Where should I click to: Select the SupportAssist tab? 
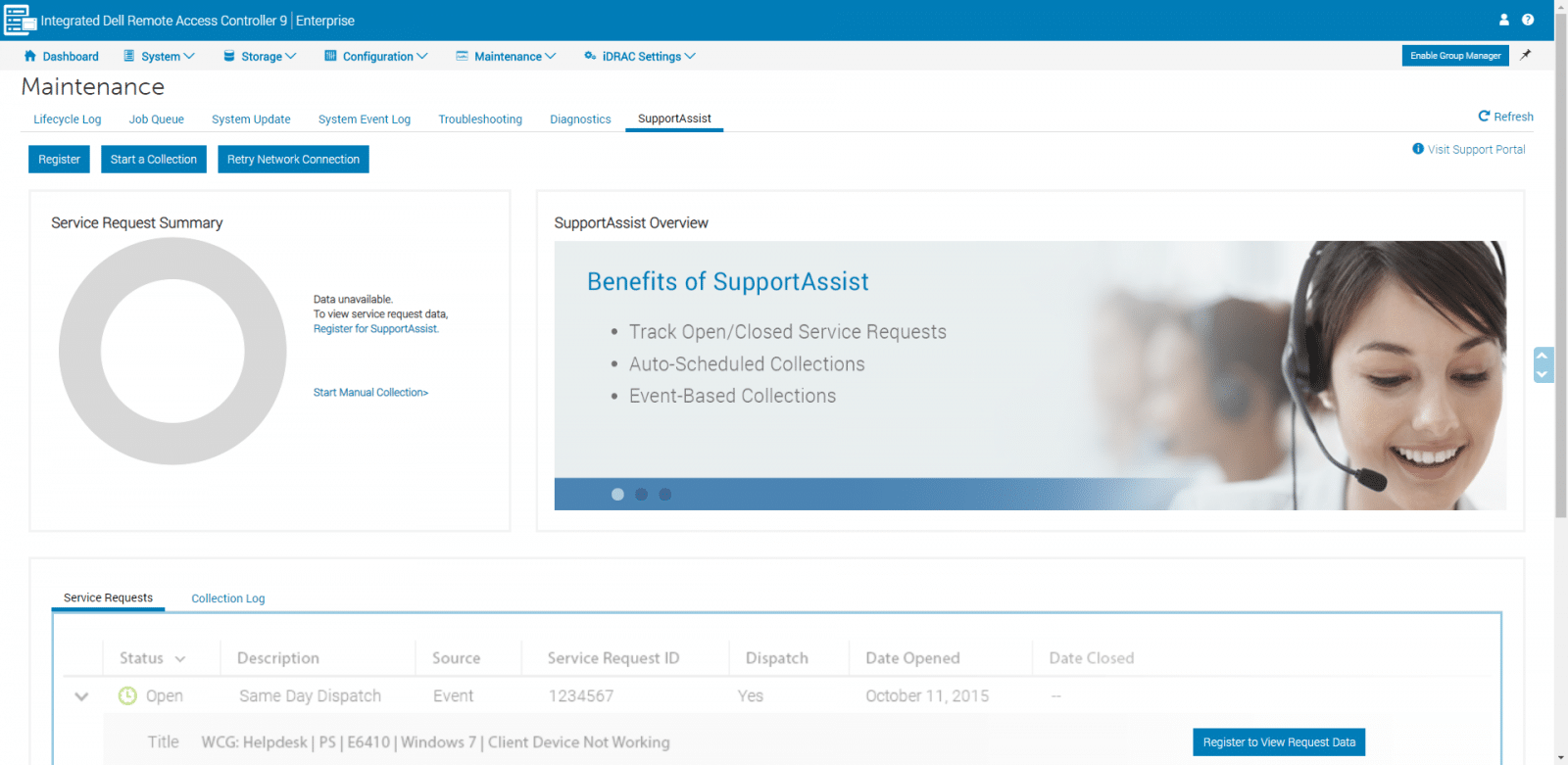674,119
